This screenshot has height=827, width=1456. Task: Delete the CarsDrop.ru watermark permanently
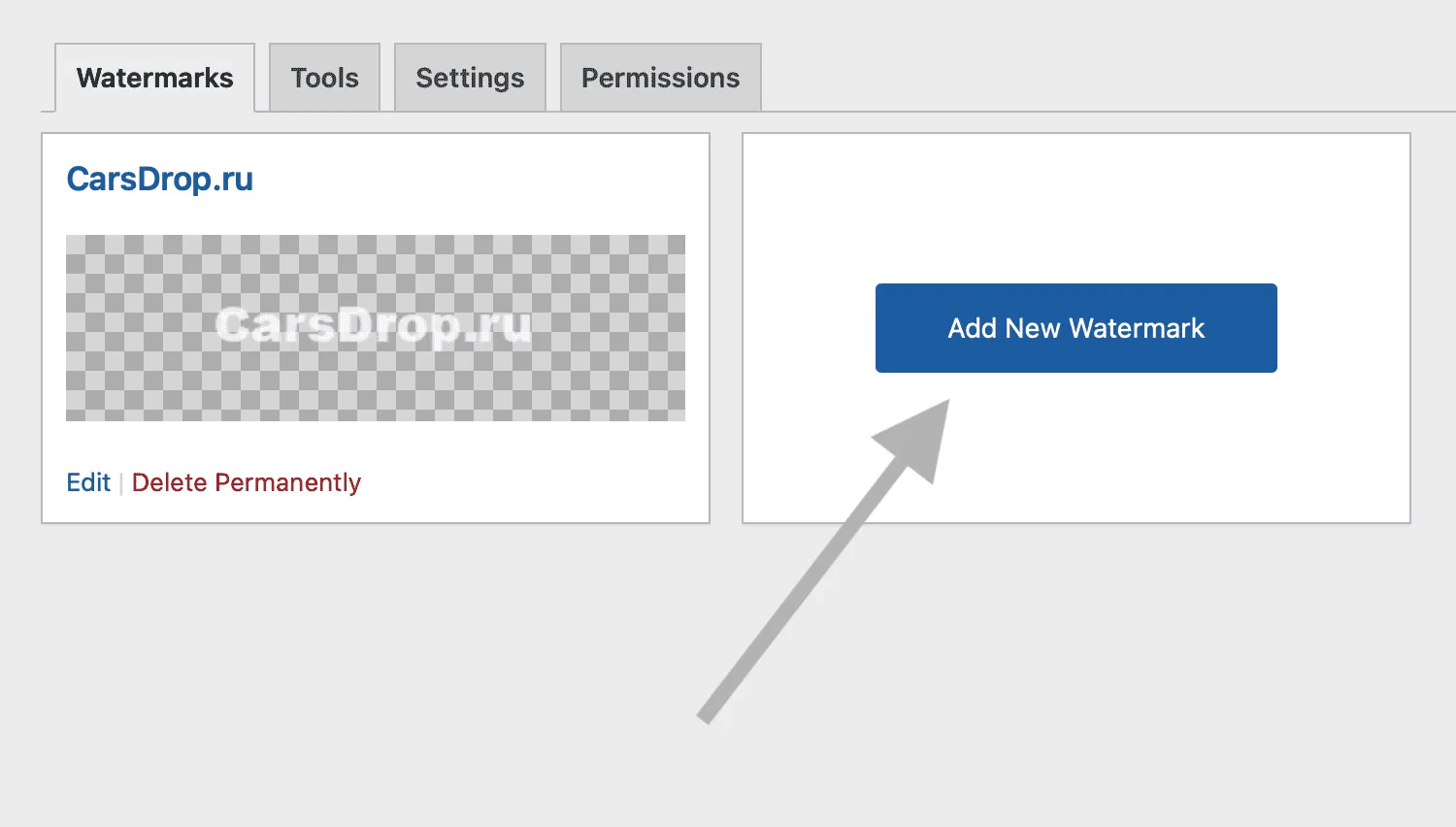tap(246, 482)
